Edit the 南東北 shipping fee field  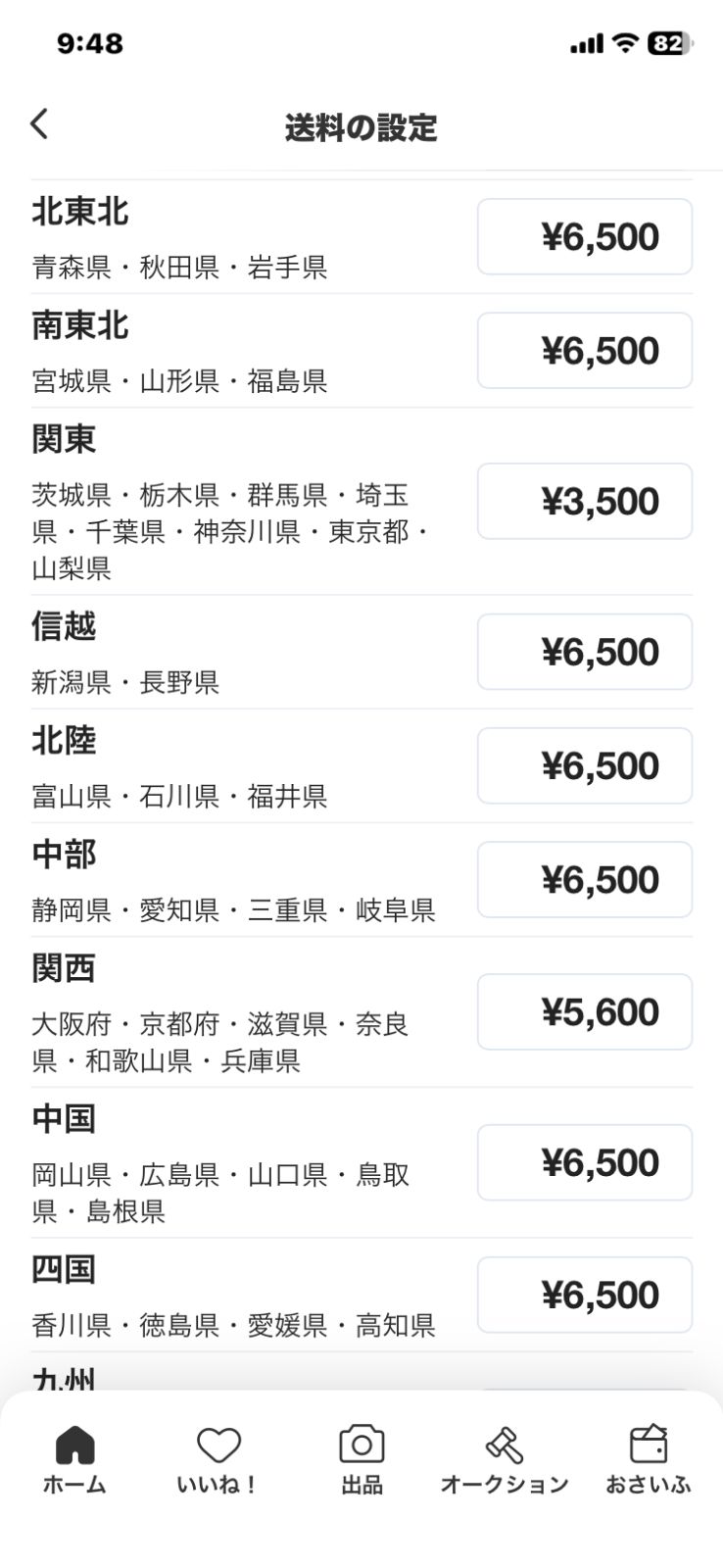click(x=585, y=351)
